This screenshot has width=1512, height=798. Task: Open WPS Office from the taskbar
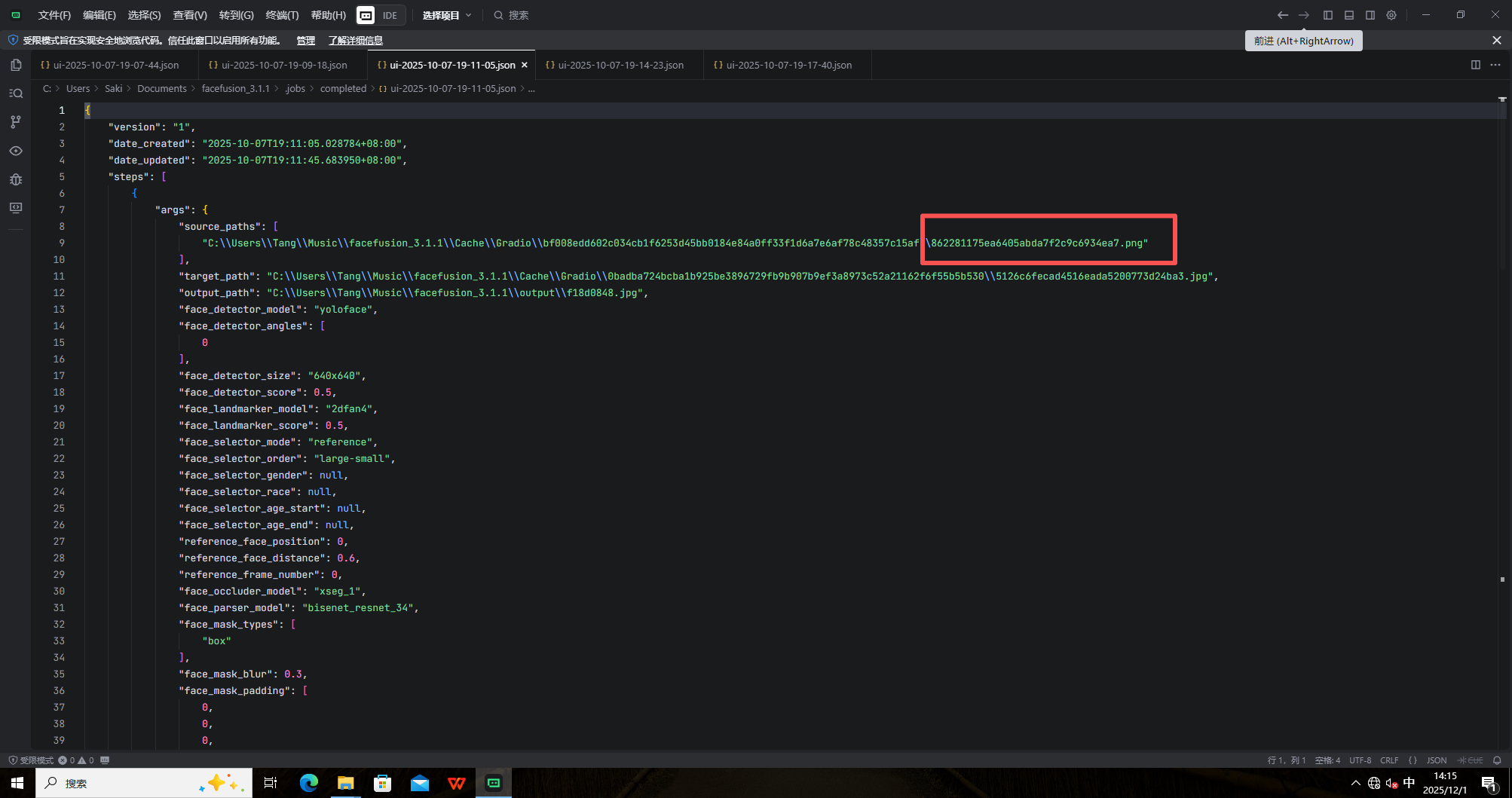456,783
